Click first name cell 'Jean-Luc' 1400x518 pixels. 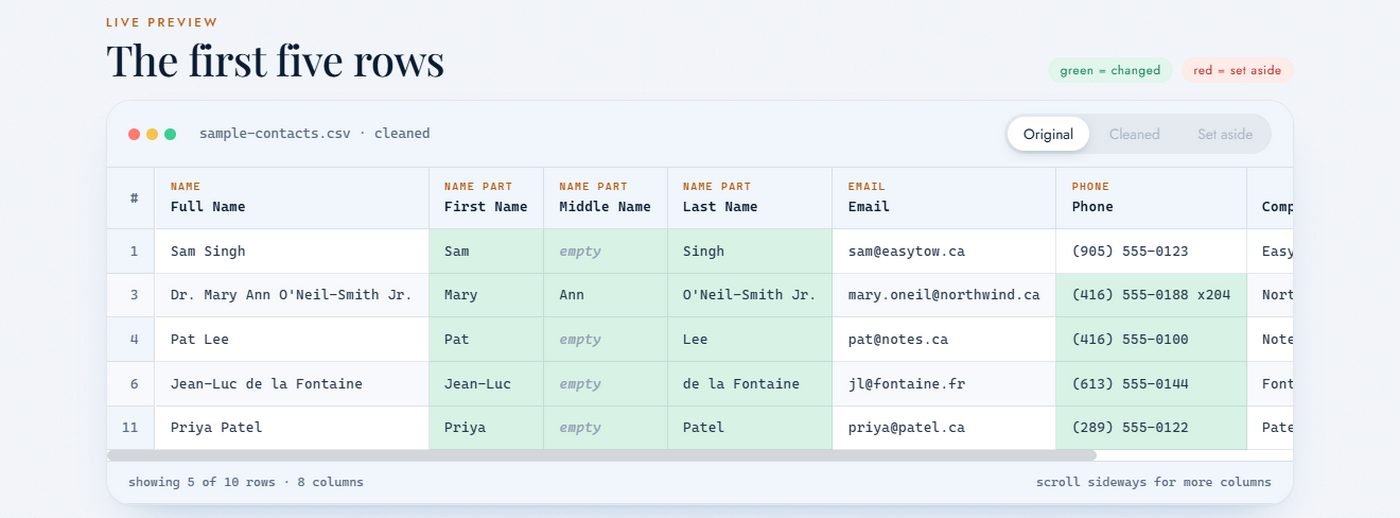(486, 383)
